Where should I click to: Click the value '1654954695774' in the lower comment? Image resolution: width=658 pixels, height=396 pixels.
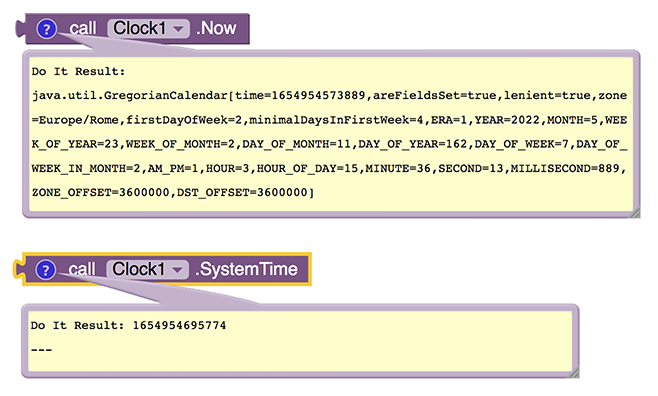(180, 326)
